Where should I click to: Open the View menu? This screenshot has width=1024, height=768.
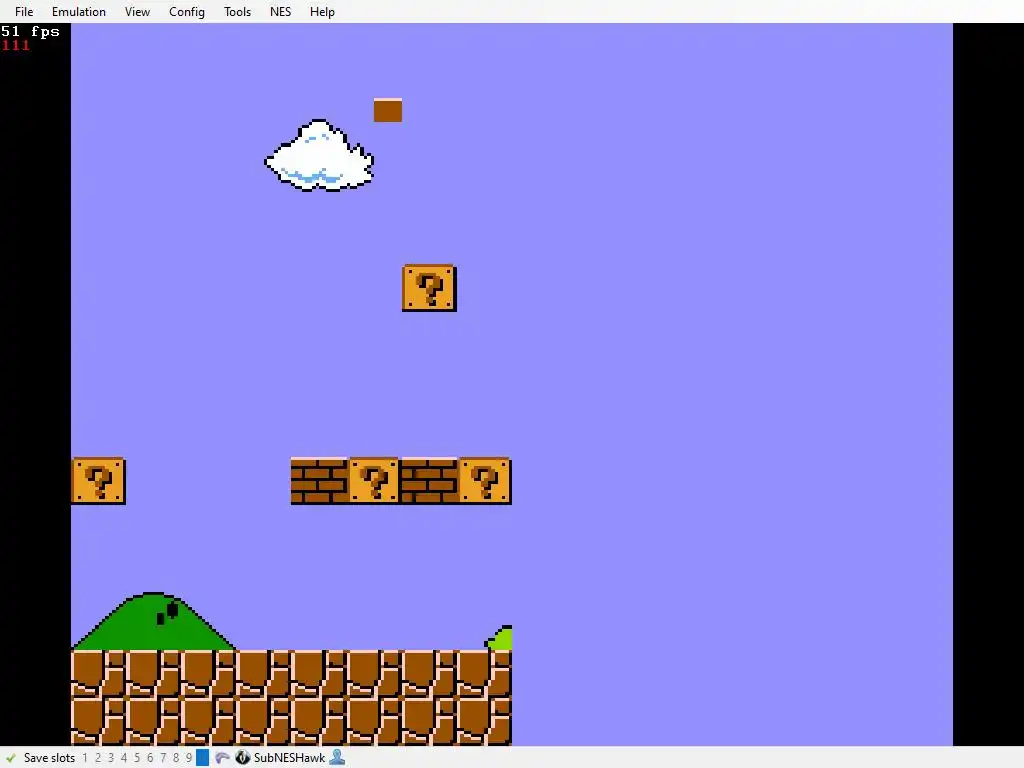tap(137, 12)
